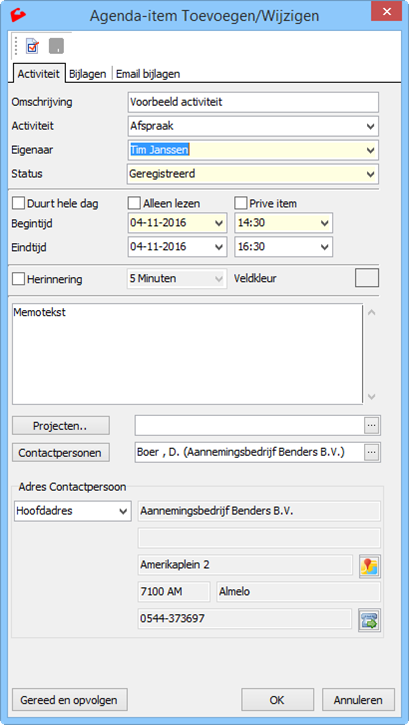Click the red app logo in title bar
Screen dimensions: 409x725
pyautogui.click(x=18, y=15)
